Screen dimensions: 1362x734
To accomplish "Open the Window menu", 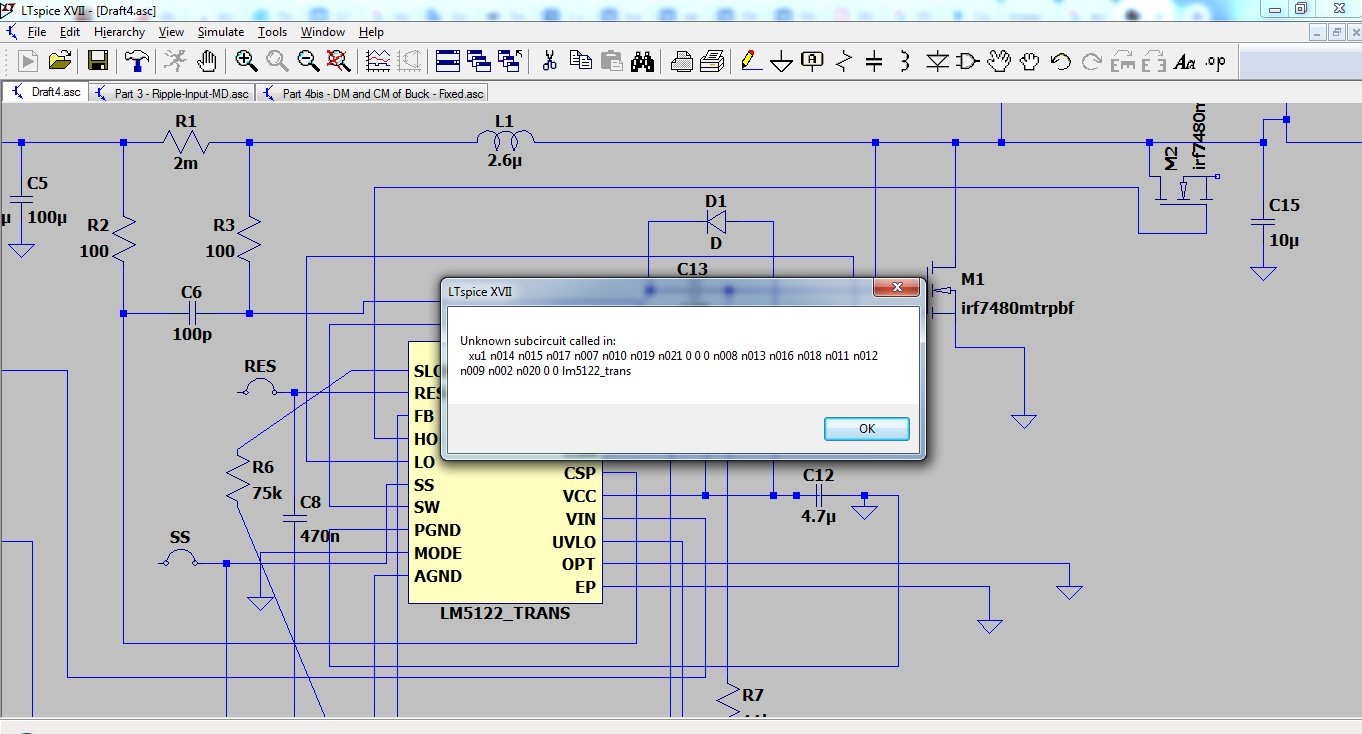I will click(323, 32).
